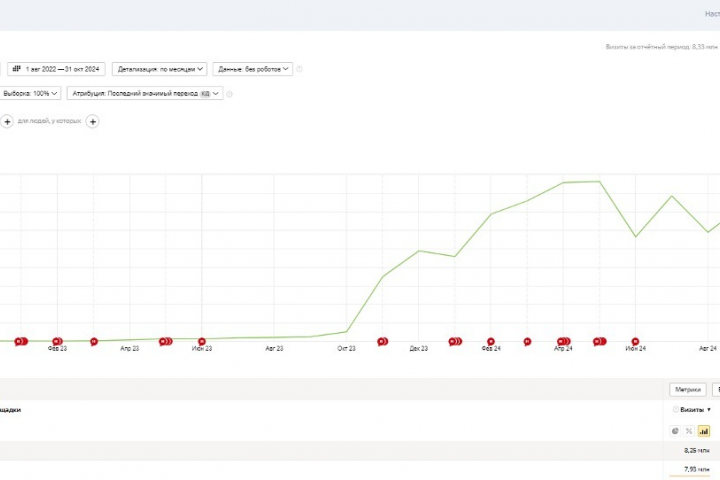Click plus button right of 'для людей, у которых'
This screenshot has height=480, width=720.
(x=92, y=121)
